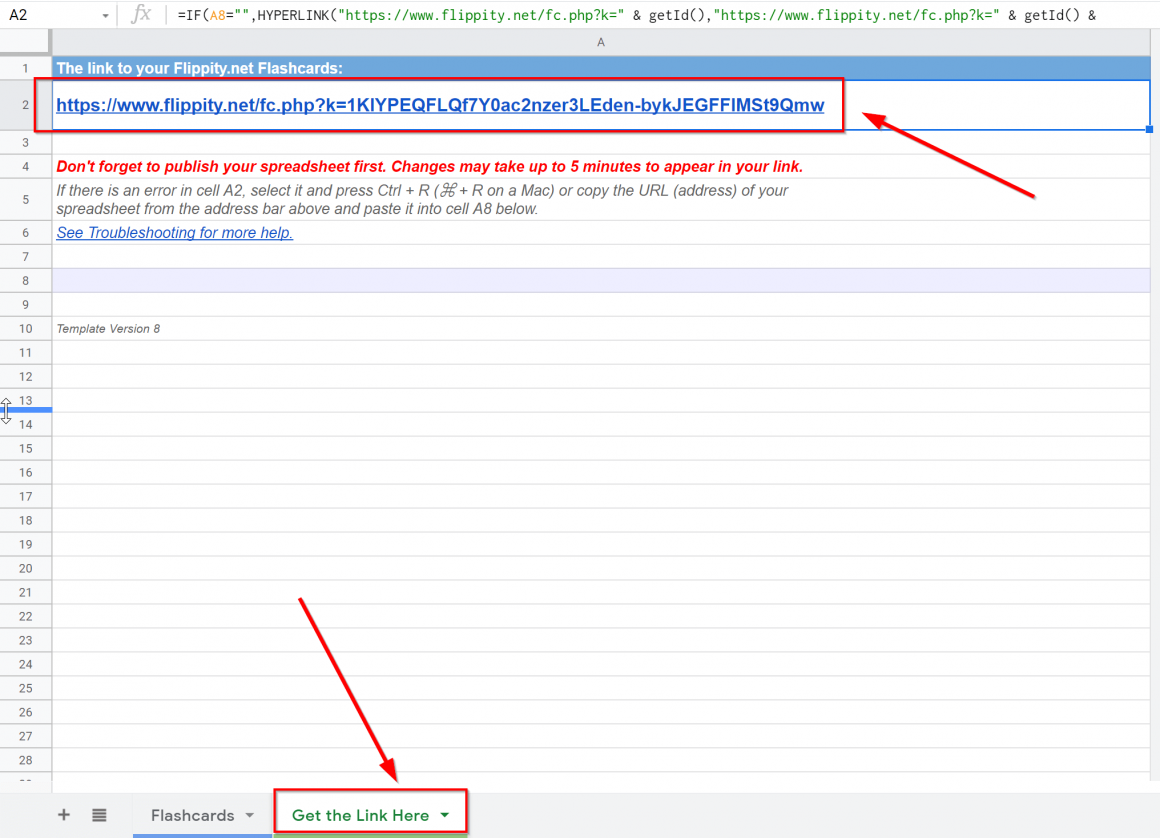Open the Name Box dropdown arrow
Viewport: 1160px width, 838px height.
107,15
